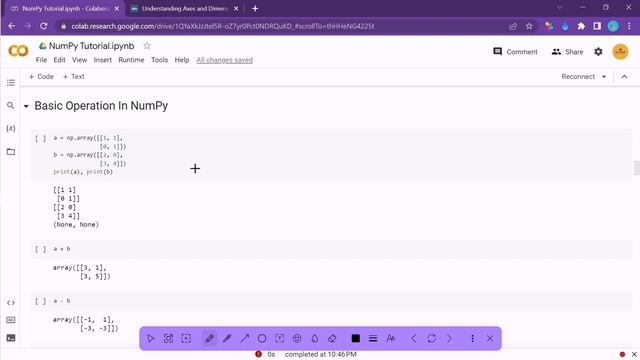Select the highlighter marker tool
The image size is (640, 360).
point(227,338)
